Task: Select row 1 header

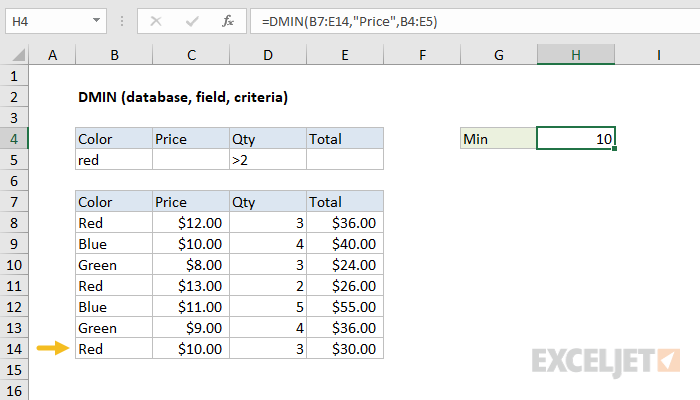Action: 14,76
